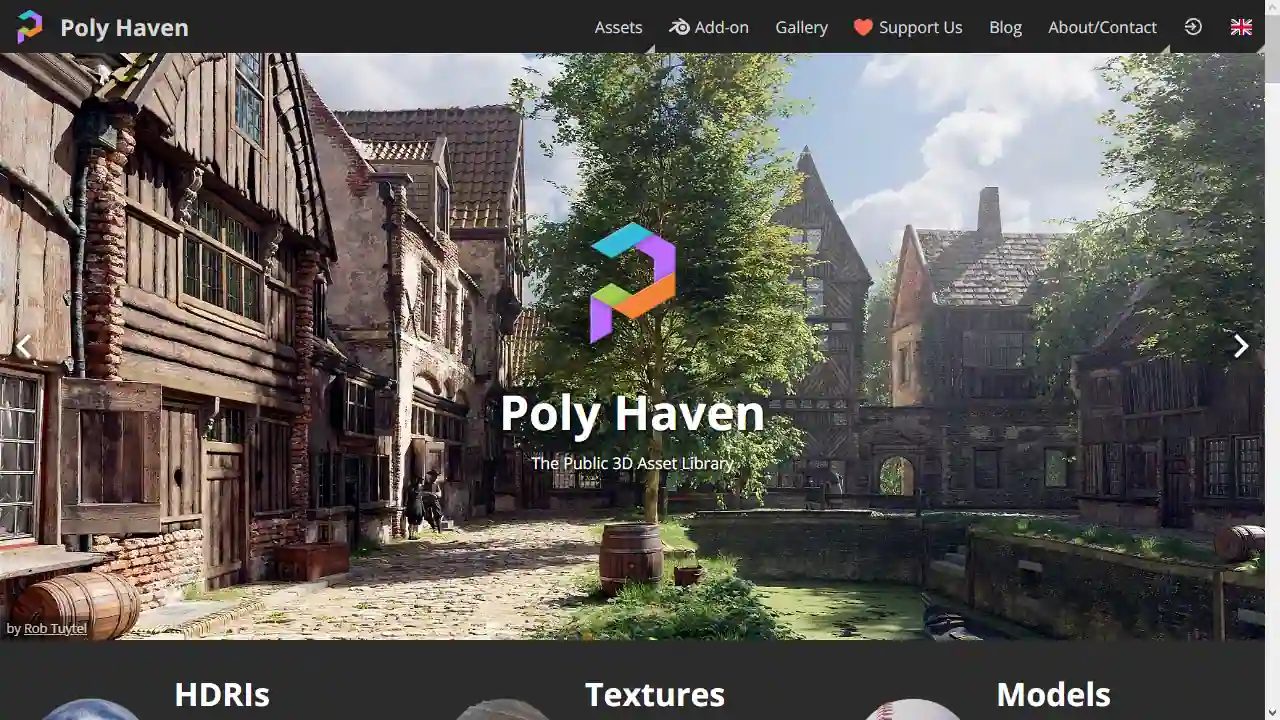Select the Add-on plug icon
The width and height of the screenshot is (1280, 720).
coord(678,27)
